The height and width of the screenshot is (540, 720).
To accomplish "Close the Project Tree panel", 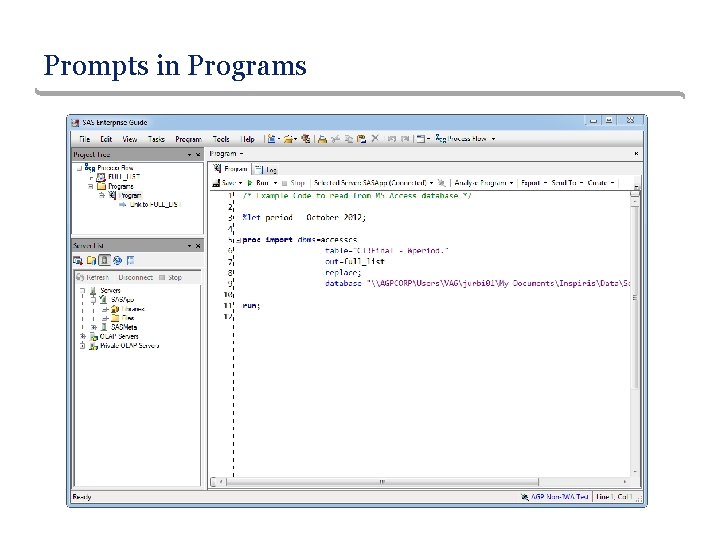I will (198, 155).
